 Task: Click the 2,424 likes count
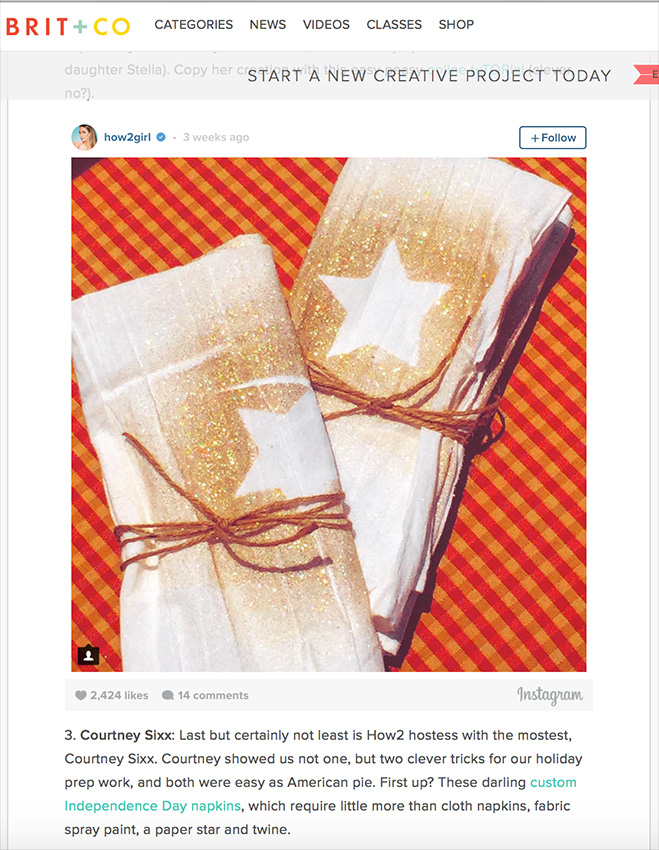point(119,695)
